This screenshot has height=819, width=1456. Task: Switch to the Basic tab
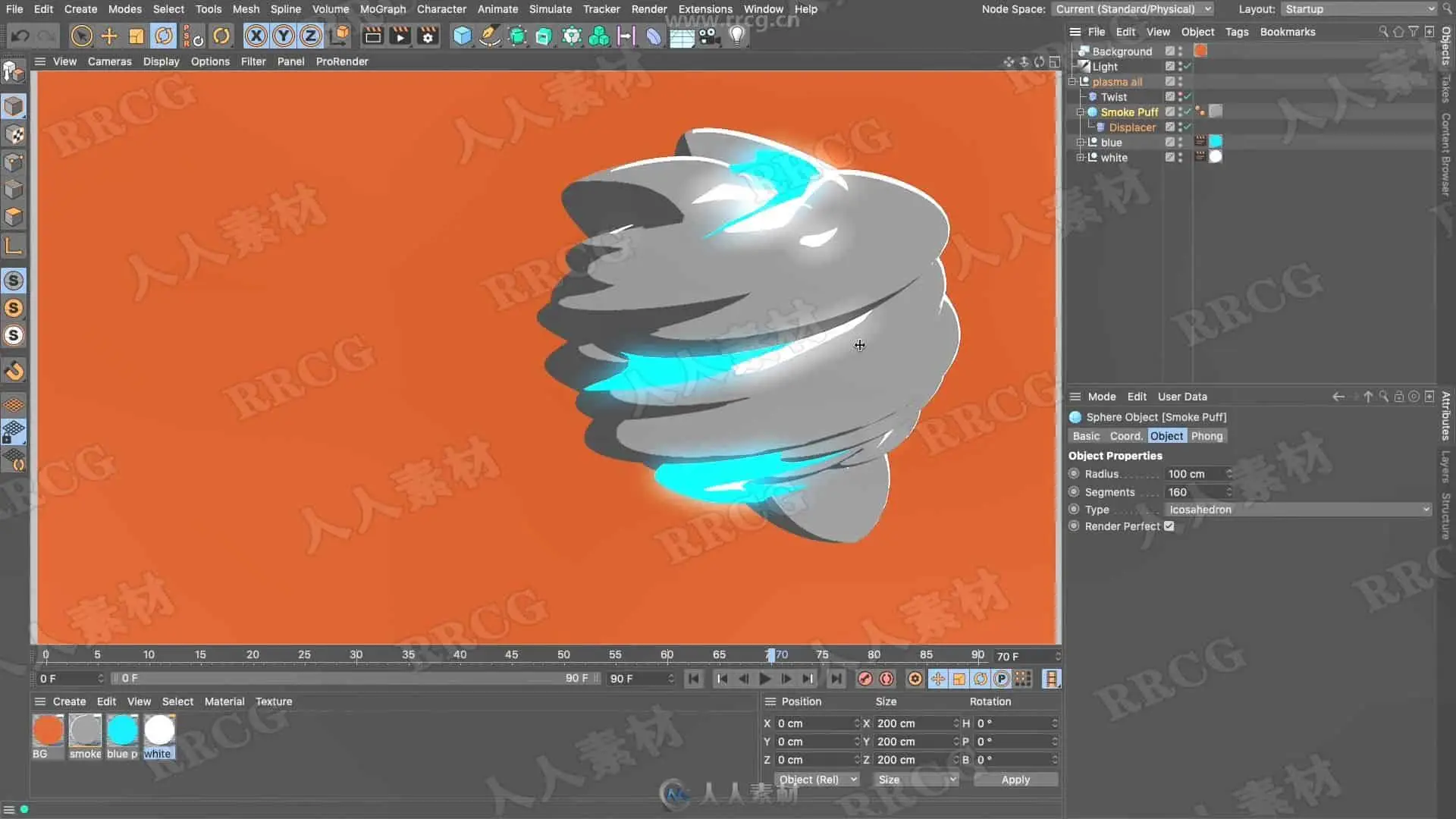(1086, 436)
